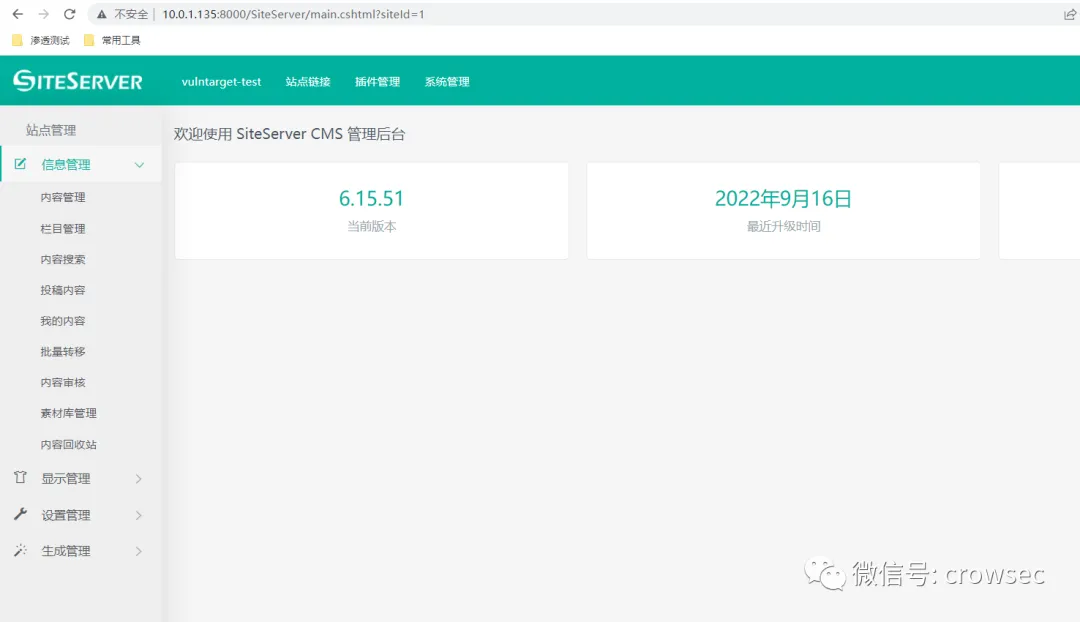
Task: Select 显示管理 in the sidebar
Action: (x=65, y=478)
